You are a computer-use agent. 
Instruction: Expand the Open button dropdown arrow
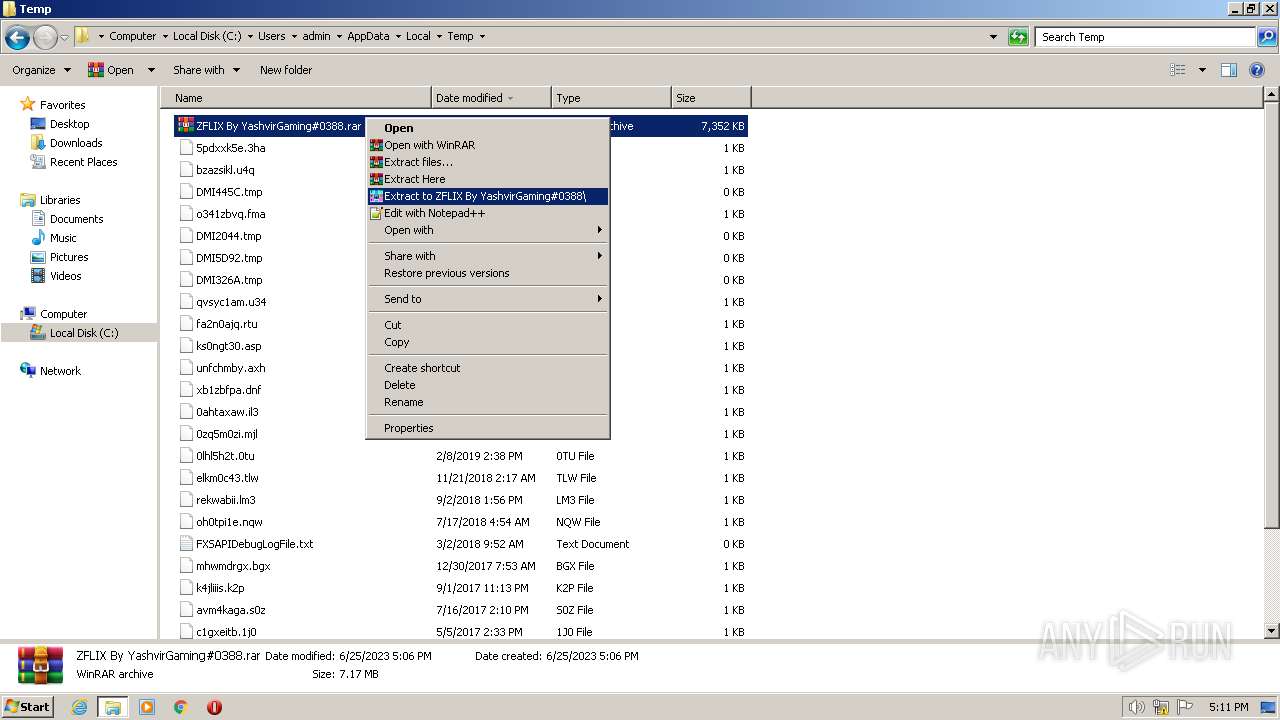pyautogui.click(x=151, y=70)
